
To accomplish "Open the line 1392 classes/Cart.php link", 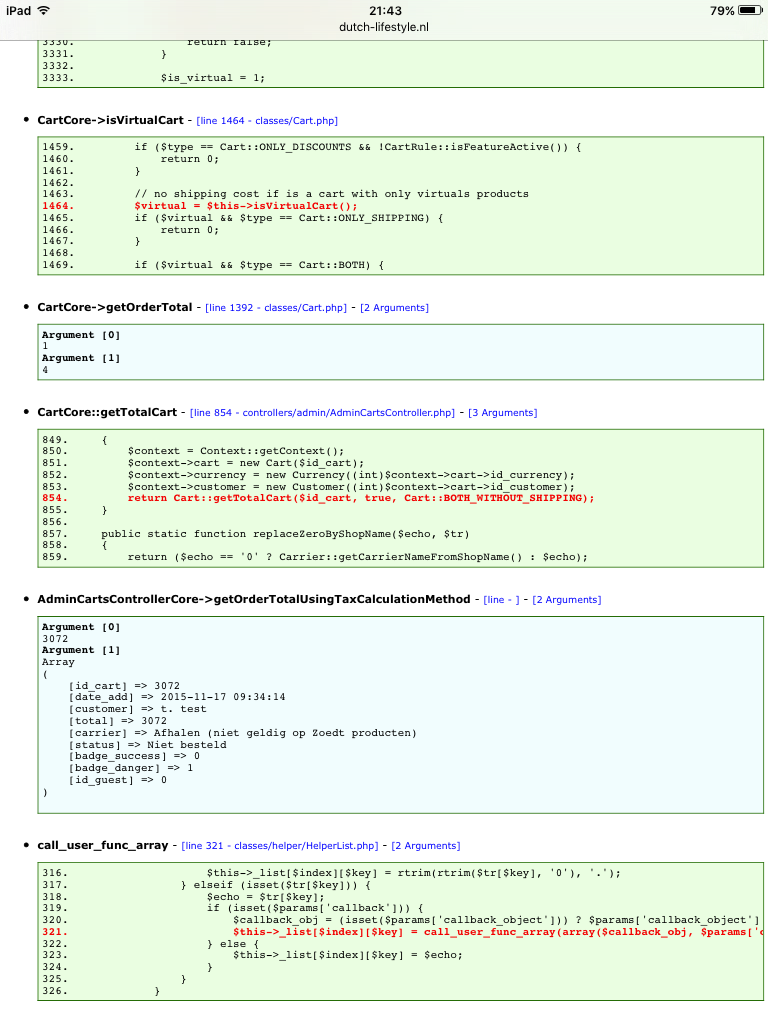I will click(276, 308).
